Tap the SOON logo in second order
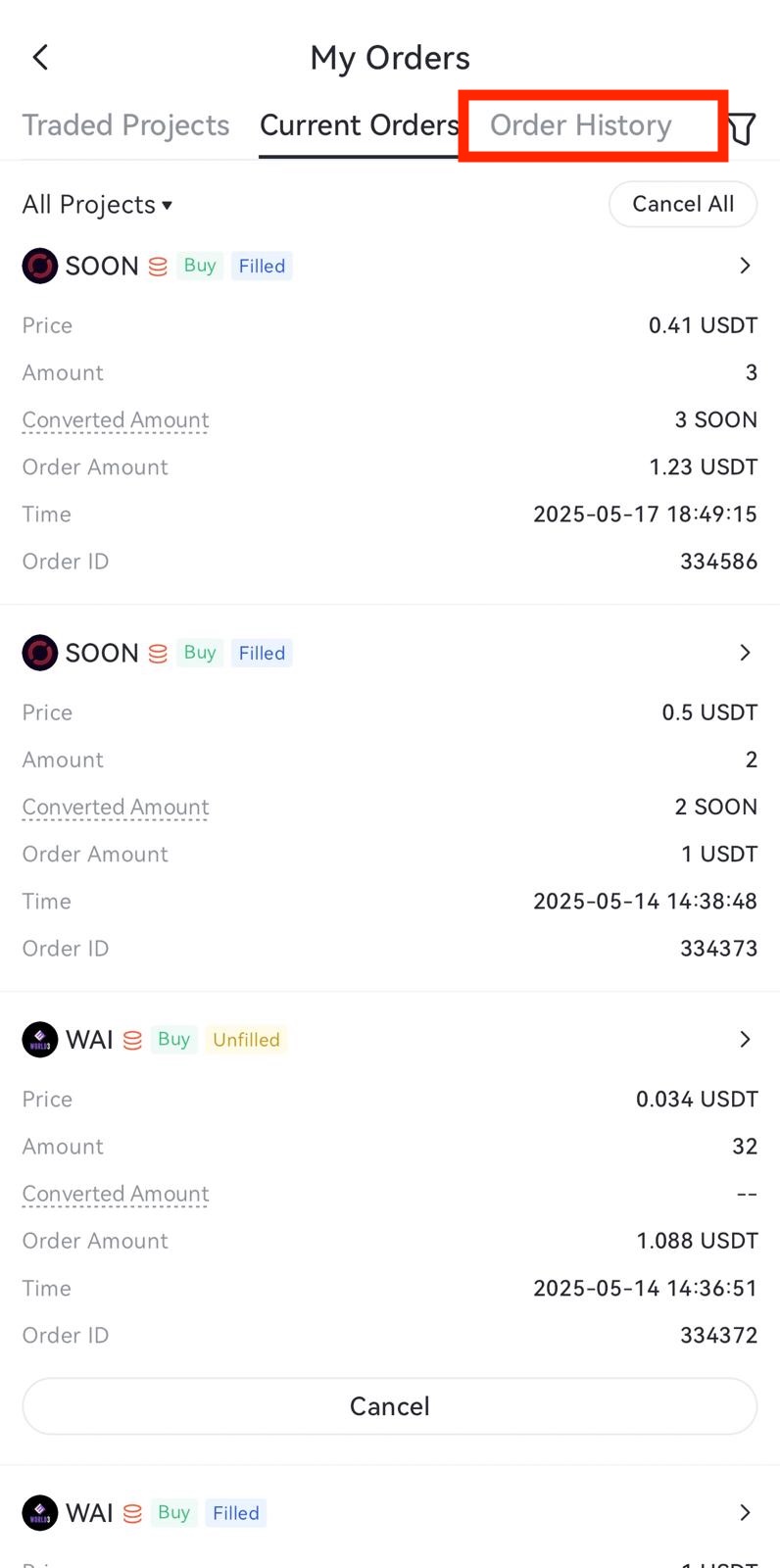Viewport: 780px width, 1568px height. [x=40, y=653]
